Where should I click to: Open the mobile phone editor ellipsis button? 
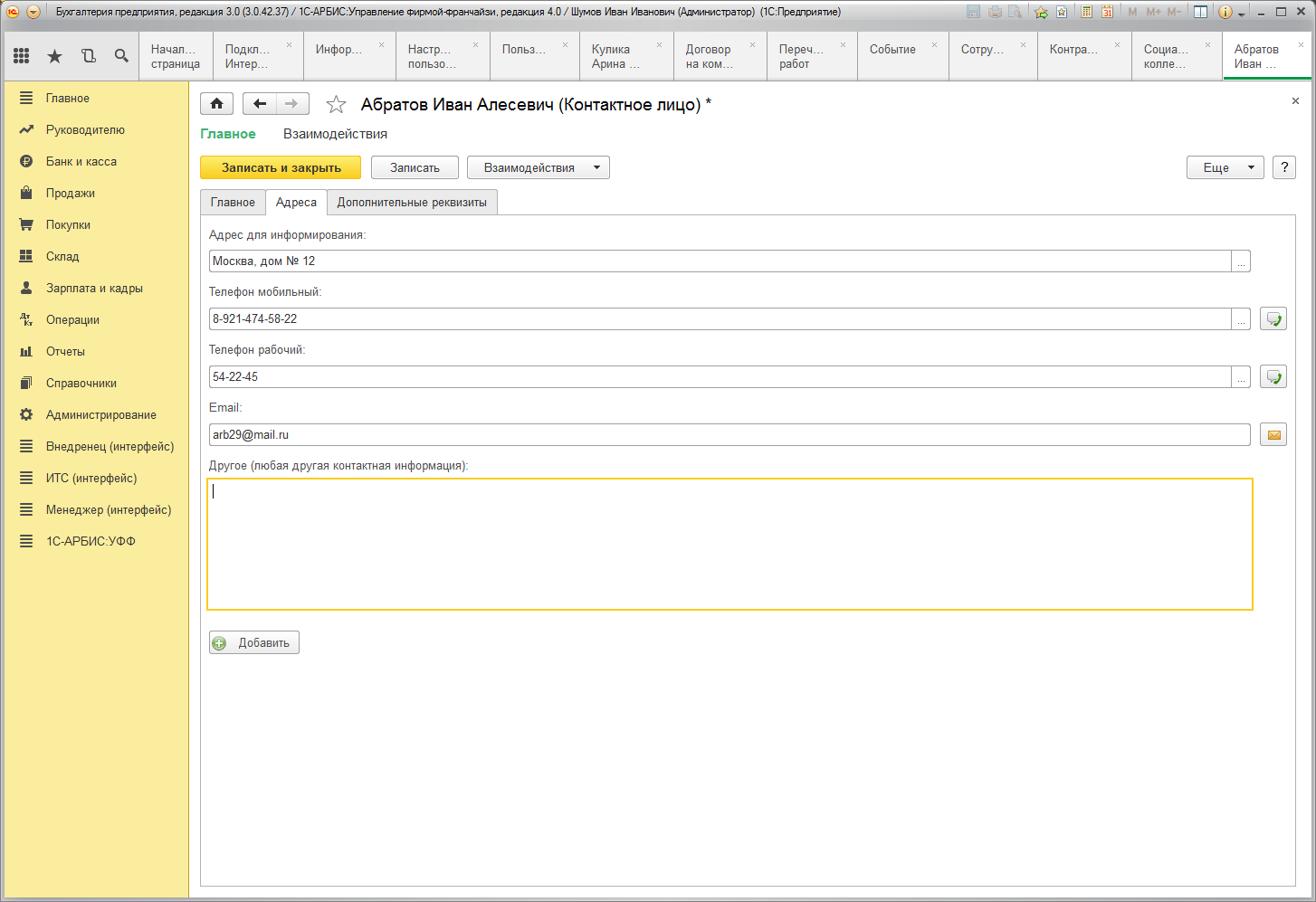1241,319
